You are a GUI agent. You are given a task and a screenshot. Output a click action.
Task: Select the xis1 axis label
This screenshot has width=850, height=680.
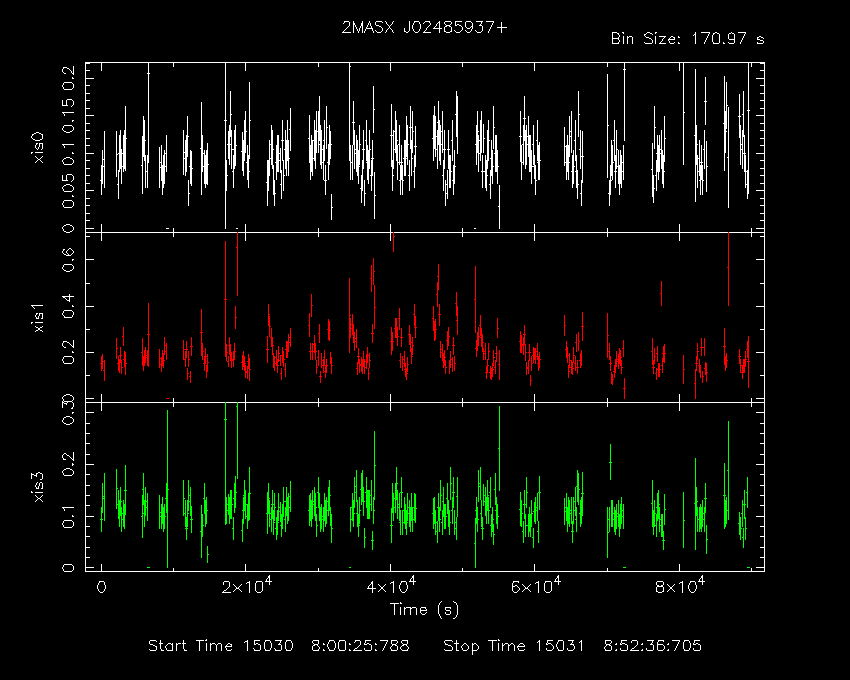(38, 318)
